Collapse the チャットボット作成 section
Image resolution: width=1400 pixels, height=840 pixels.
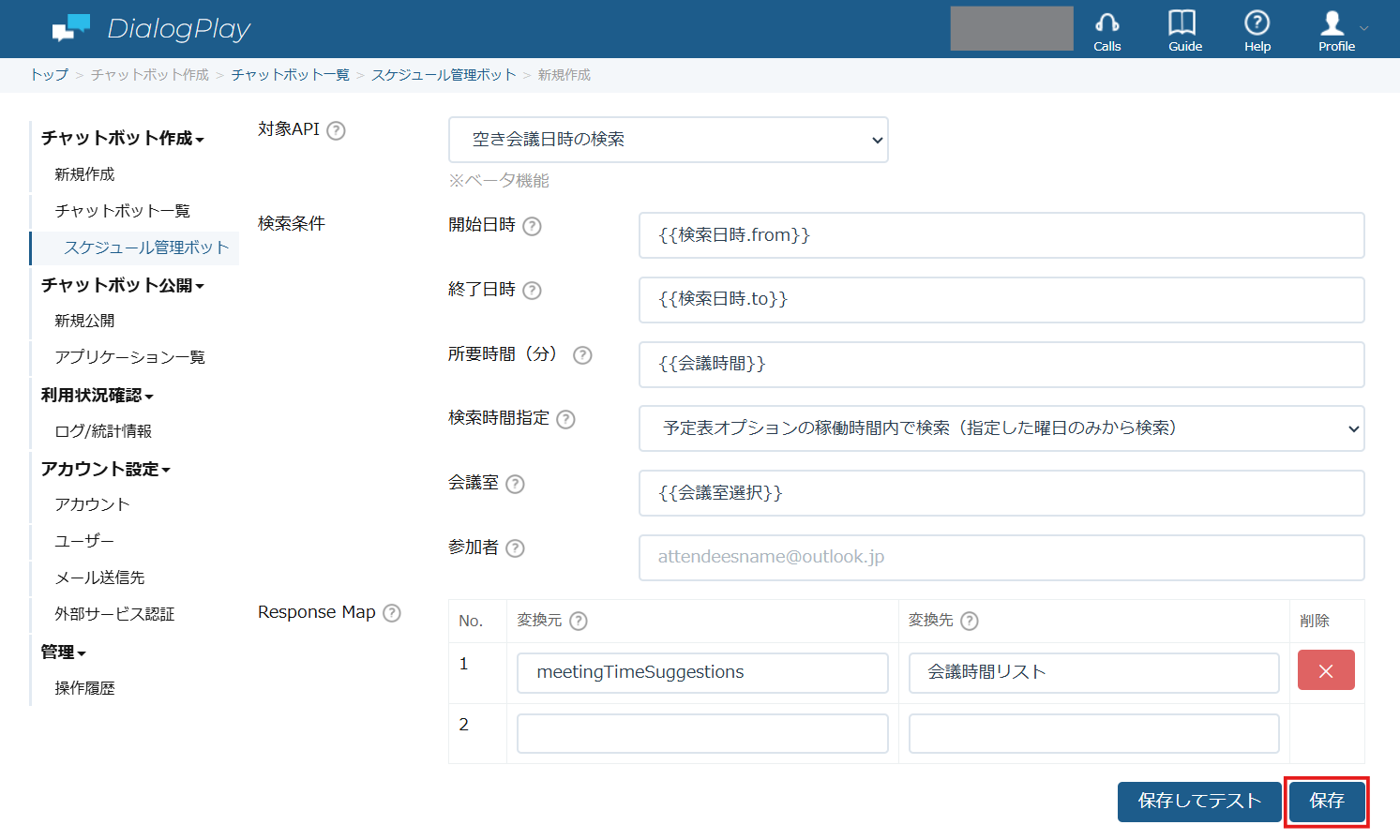pos(122,138)
